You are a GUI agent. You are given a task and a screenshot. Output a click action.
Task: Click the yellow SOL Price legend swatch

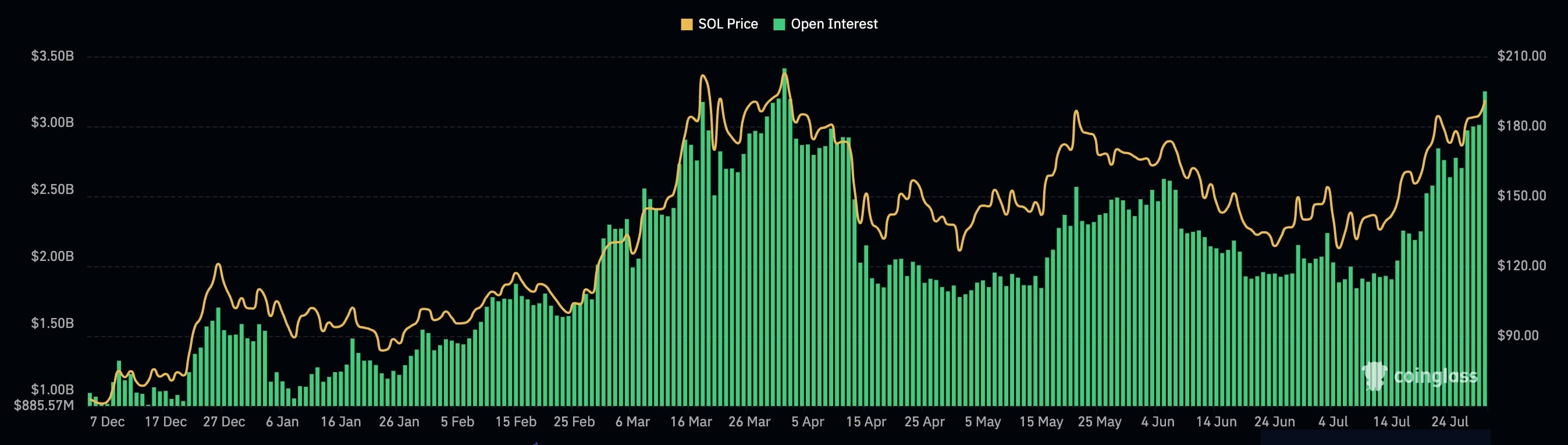tap(687, 24)
